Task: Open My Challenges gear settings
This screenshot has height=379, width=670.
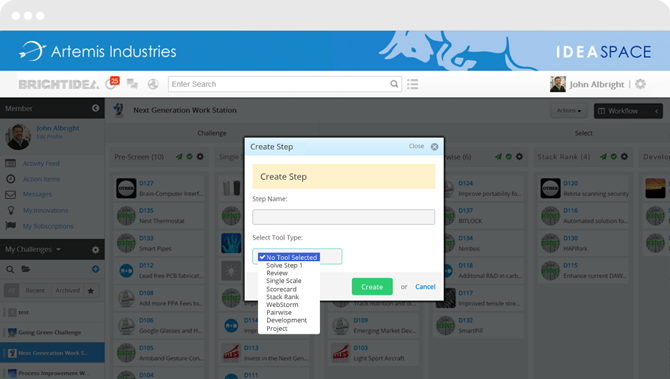Action: (95, 250)
